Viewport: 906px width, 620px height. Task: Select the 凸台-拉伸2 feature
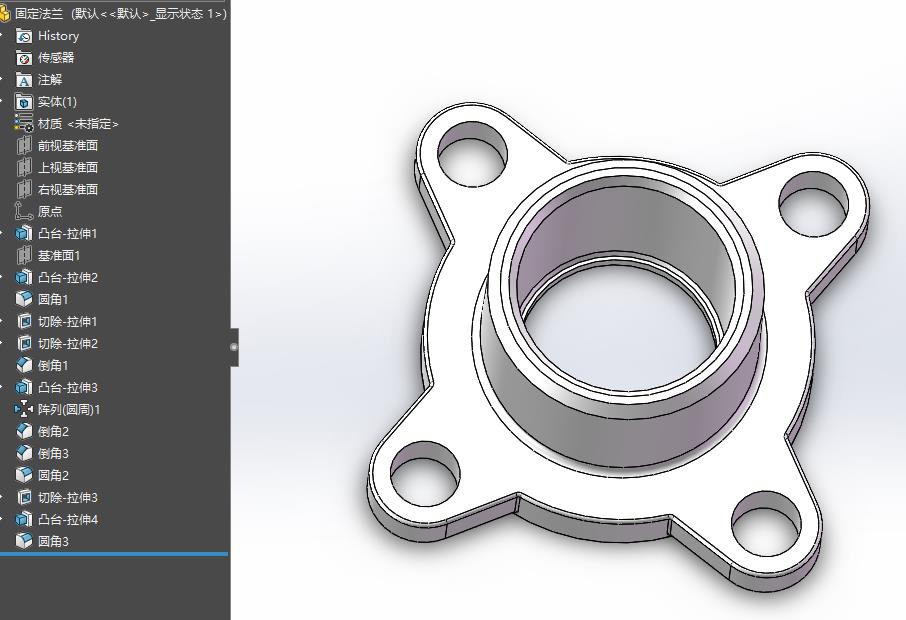point(57,277)
